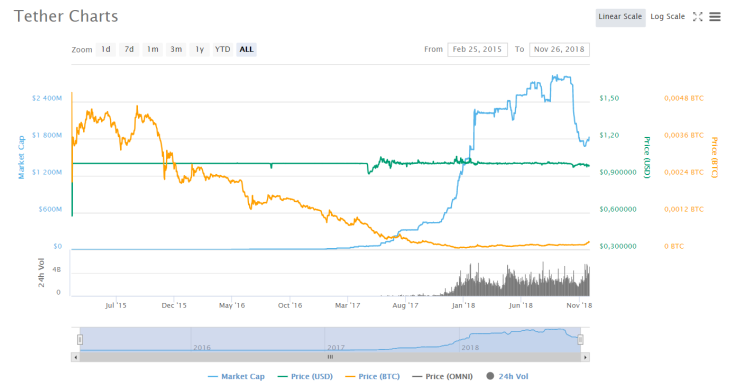The height and width of the screenshot is (386, 736).
Task: Click the 0 BTC axis label
Action: (674, 246)
